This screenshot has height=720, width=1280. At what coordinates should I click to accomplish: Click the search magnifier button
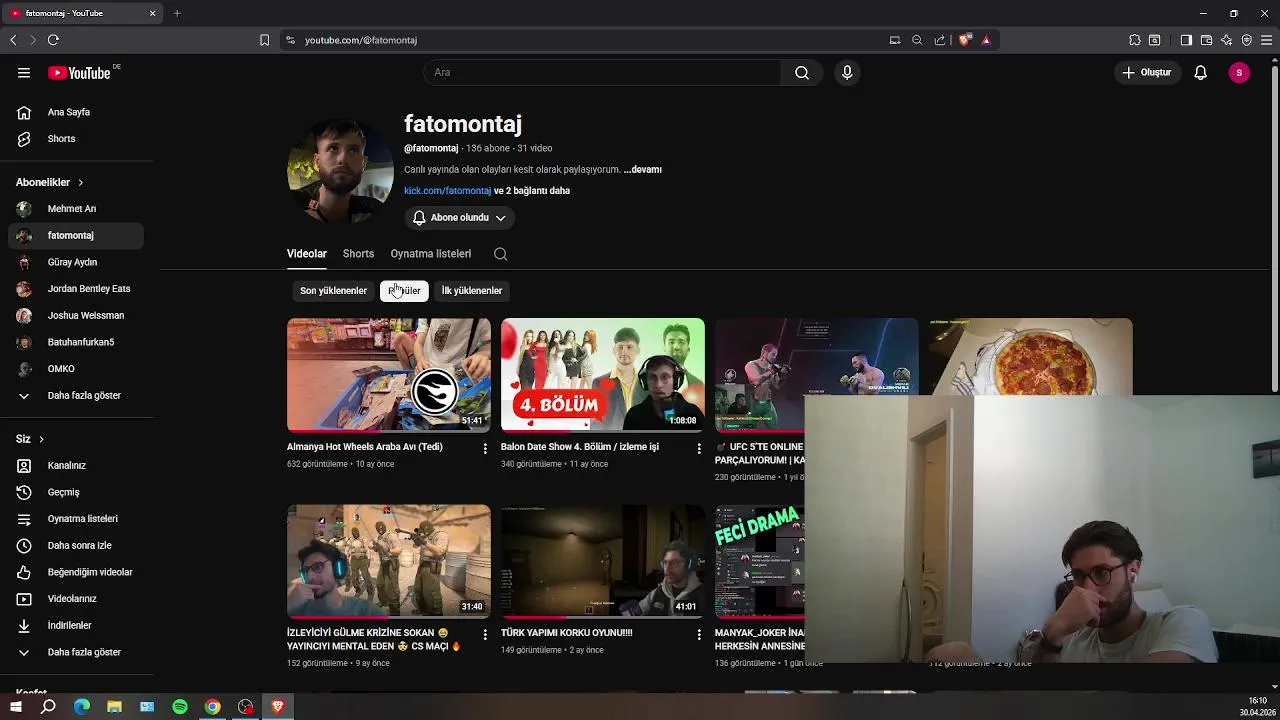802,72
